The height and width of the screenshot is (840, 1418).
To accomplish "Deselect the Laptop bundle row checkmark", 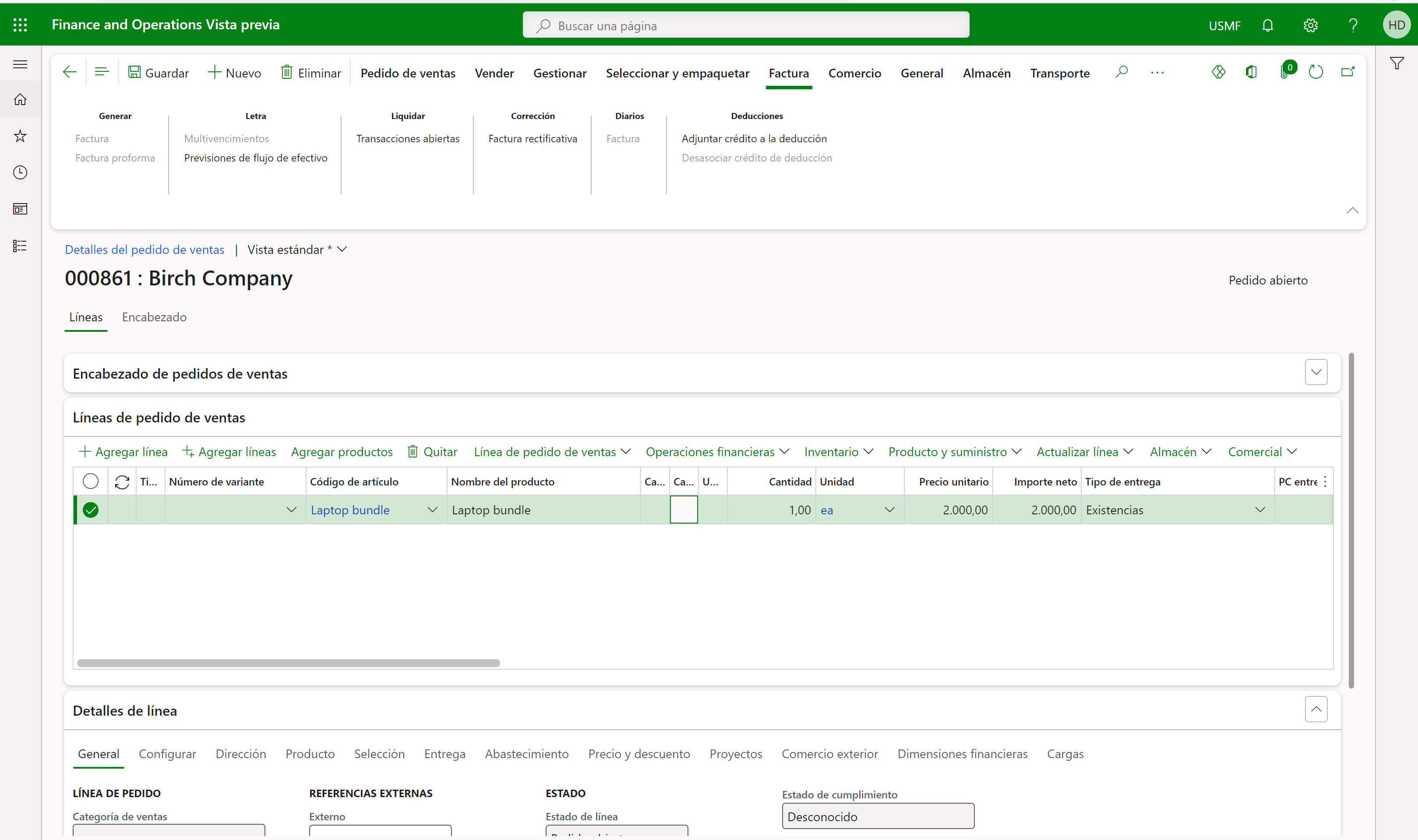I will point(91,510).
